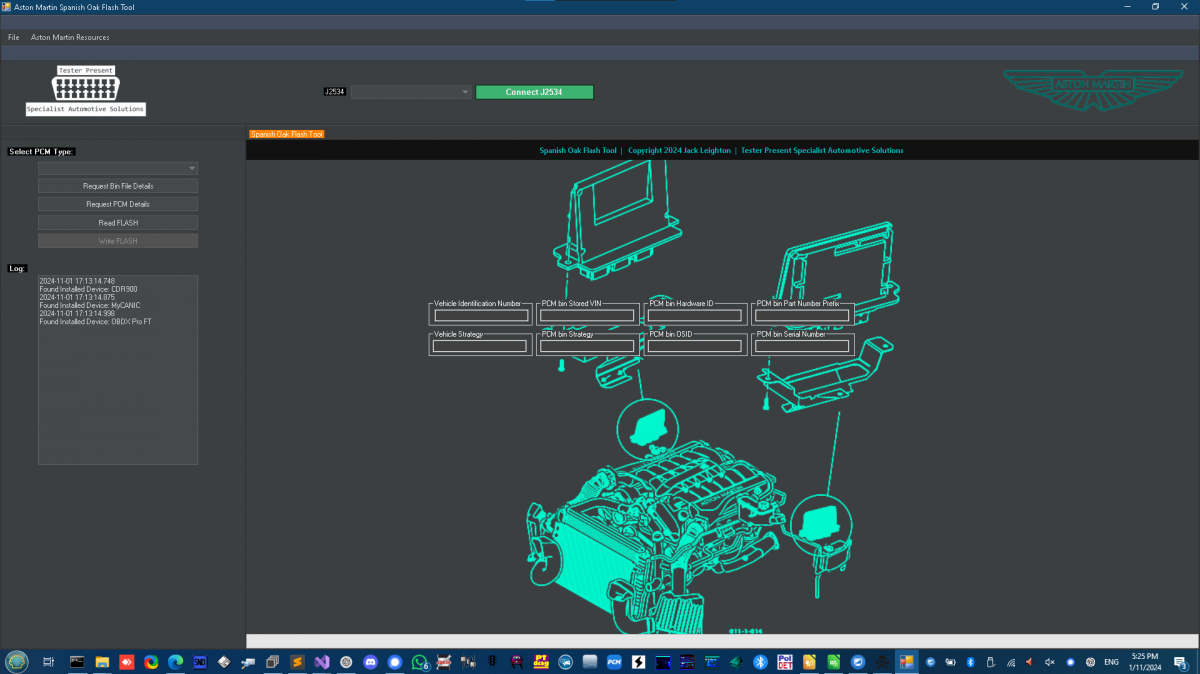The image size is (1200, 674).
Task: Click the Select PCM Type label
Action: [41, 152]
